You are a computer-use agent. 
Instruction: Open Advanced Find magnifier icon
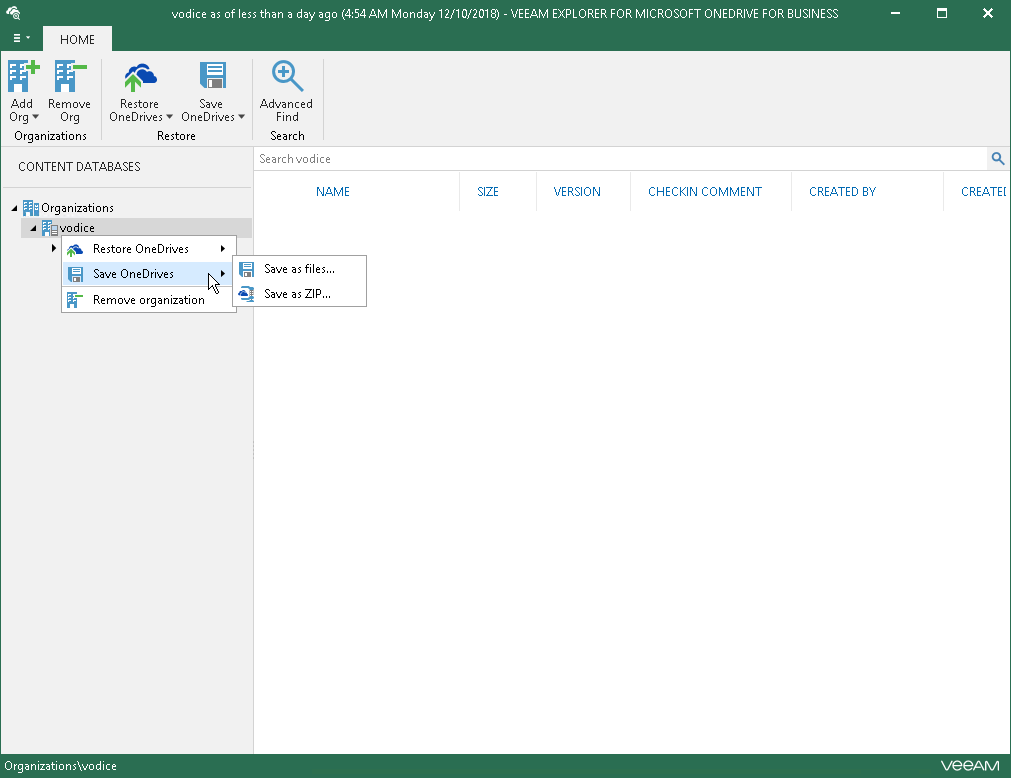tap(286, 76)
